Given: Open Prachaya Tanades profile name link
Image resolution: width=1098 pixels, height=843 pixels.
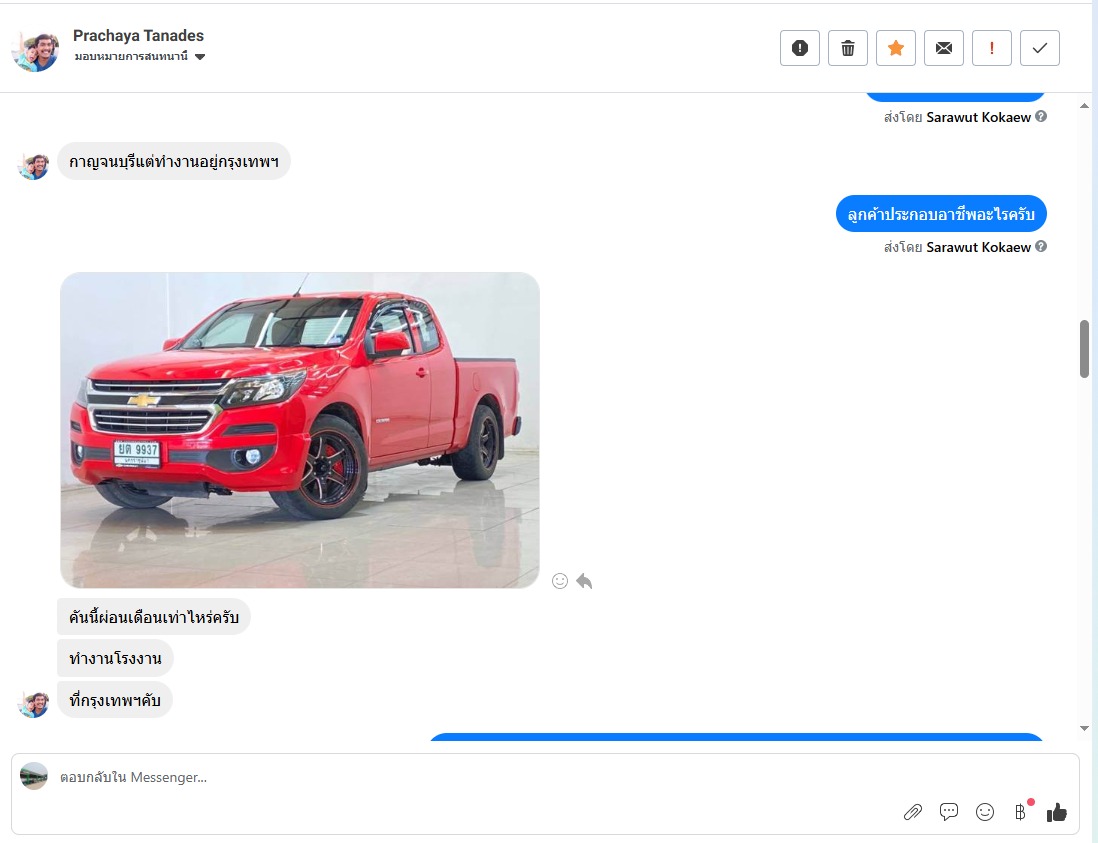Looking at the screenshot, I should pyautogui.click(x=138, y=36).
